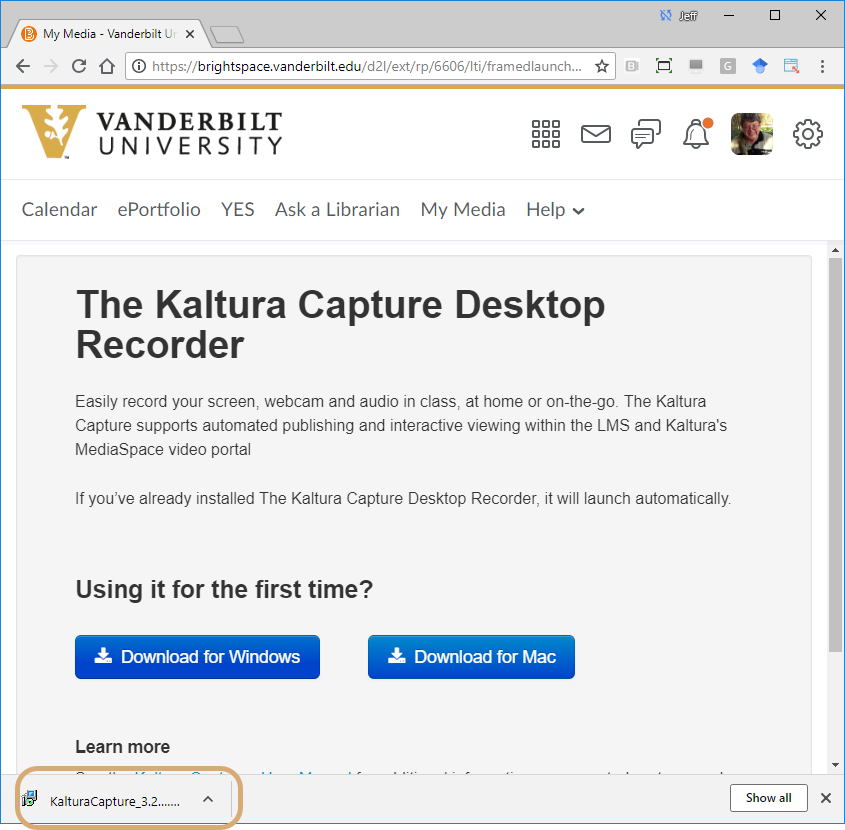
Task: Open the Chrome three-dot menu
Action: pos(822,67)
